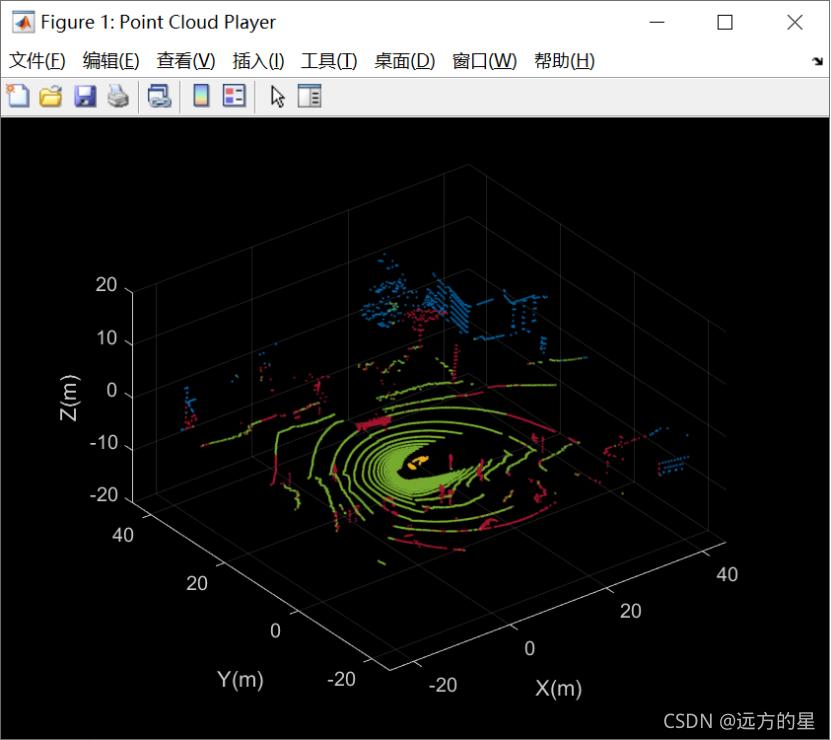Open the 工具(T) menu
The image size is (831, 740).
pyautogui.click(x=329, y=60)
